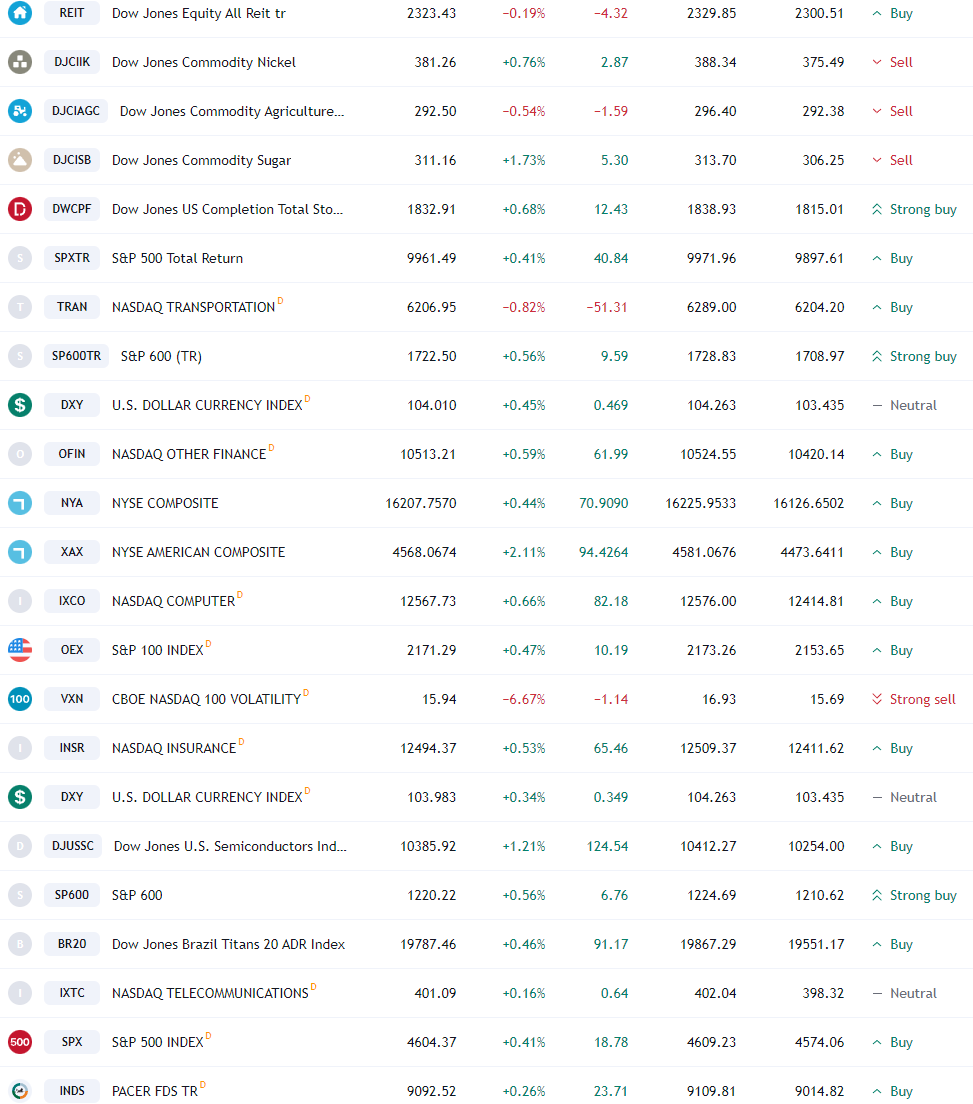Click the NYA blue logo icon

[20, 503]
